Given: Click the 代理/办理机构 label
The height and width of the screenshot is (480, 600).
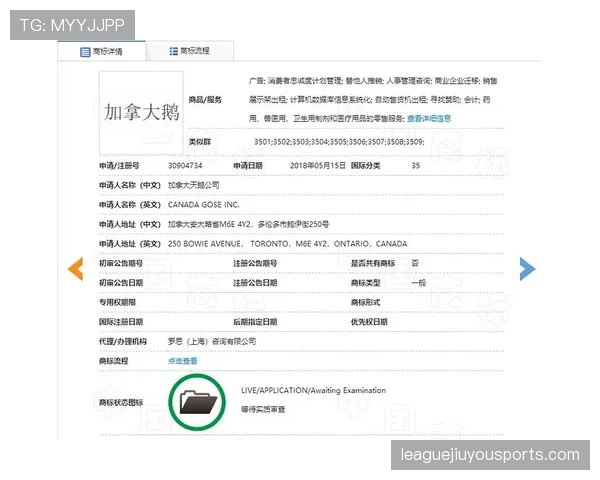Looking at the screenshot, I should pyautogui.click(x=123, y=341).
